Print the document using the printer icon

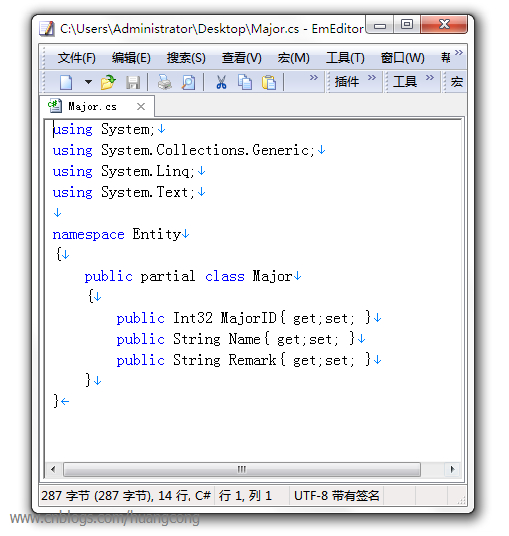tap(164, 82)
